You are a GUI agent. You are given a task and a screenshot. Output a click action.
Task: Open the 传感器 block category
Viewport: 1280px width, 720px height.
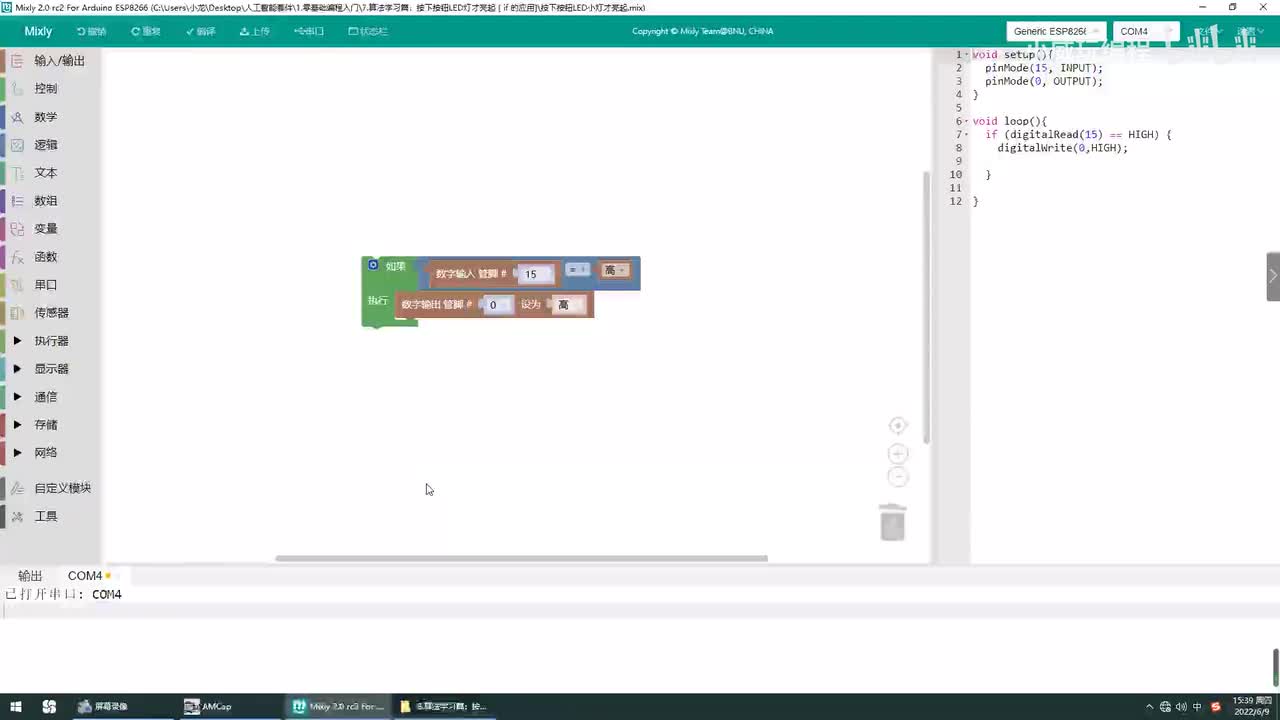[x=50, y=313]
